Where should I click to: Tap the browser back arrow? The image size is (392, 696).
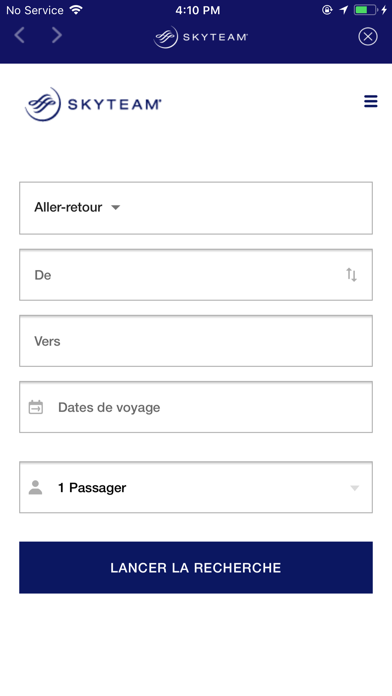click(x=19, y=36)
